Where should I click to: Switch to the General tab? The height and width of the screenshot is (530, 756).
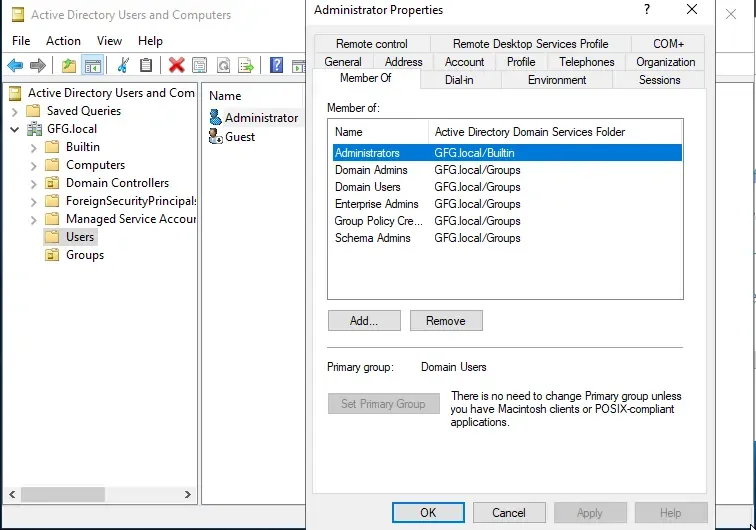[343, 62]
